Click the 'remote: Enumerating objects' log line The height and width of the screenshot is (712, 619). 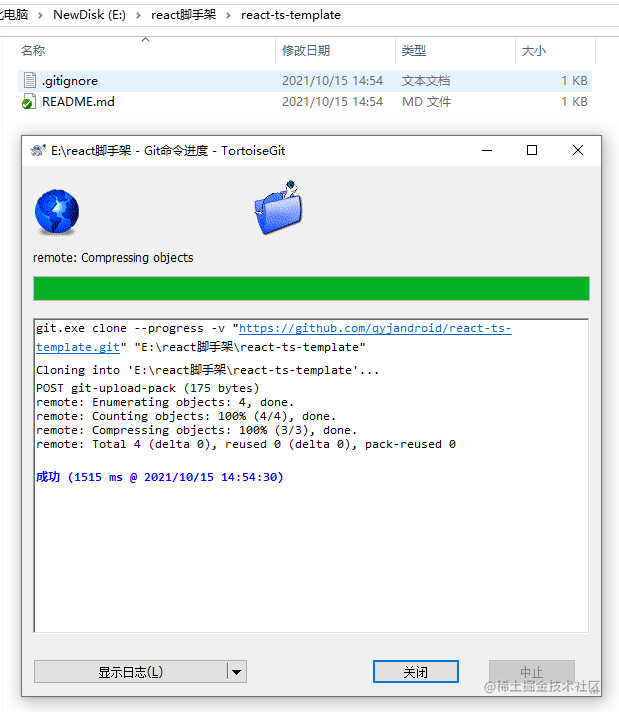coord(165,402)
